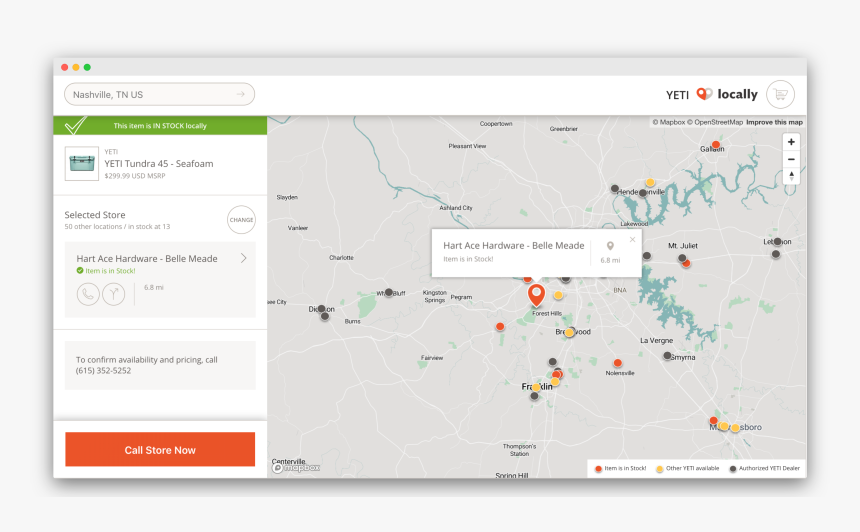Get directions icon for Hart Ace Hardware
Screen dimensions: 860x532
114,294
